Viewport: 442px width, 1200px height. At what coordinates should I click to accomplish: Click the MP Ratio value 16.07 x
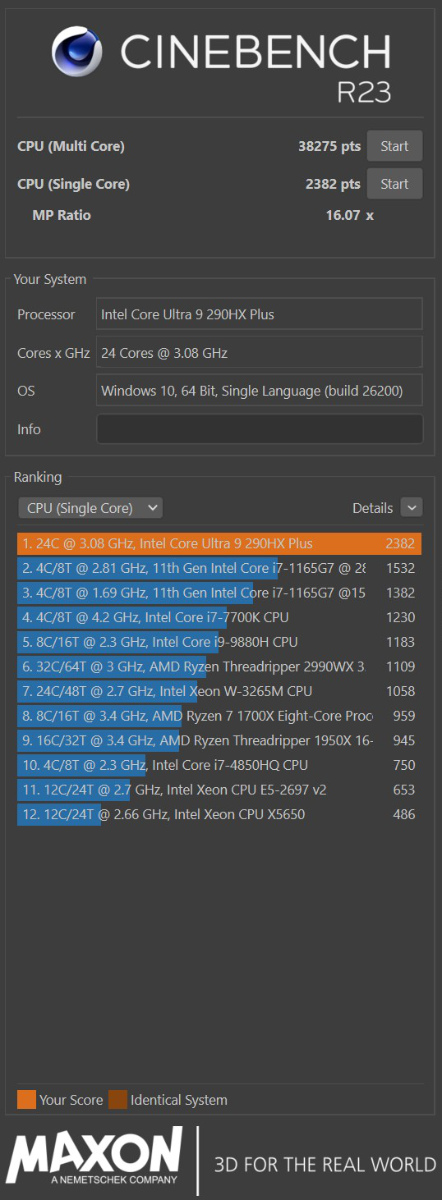(x=349, y=215)
